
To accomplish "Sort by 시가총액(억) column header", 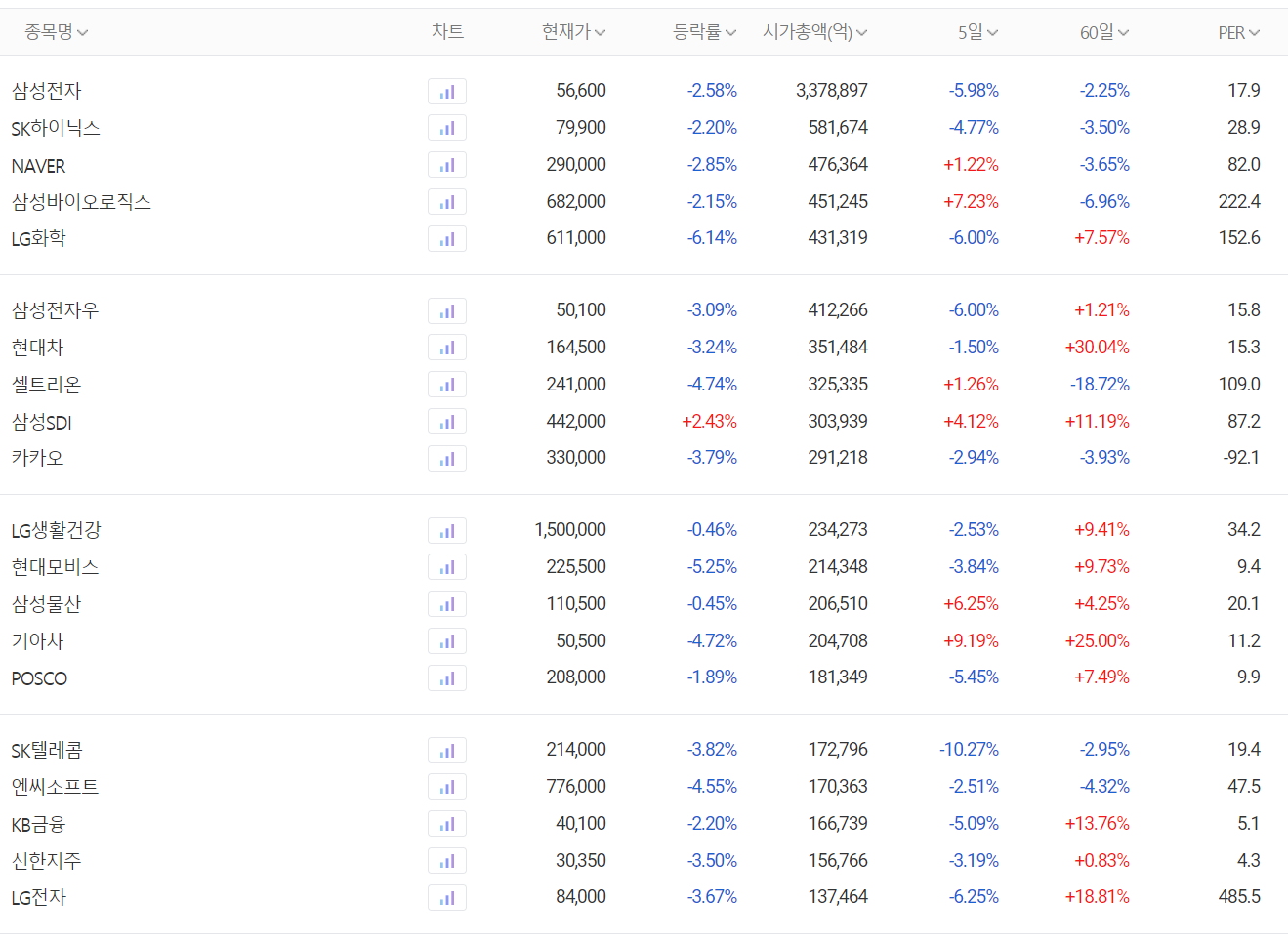I will 815,32.
